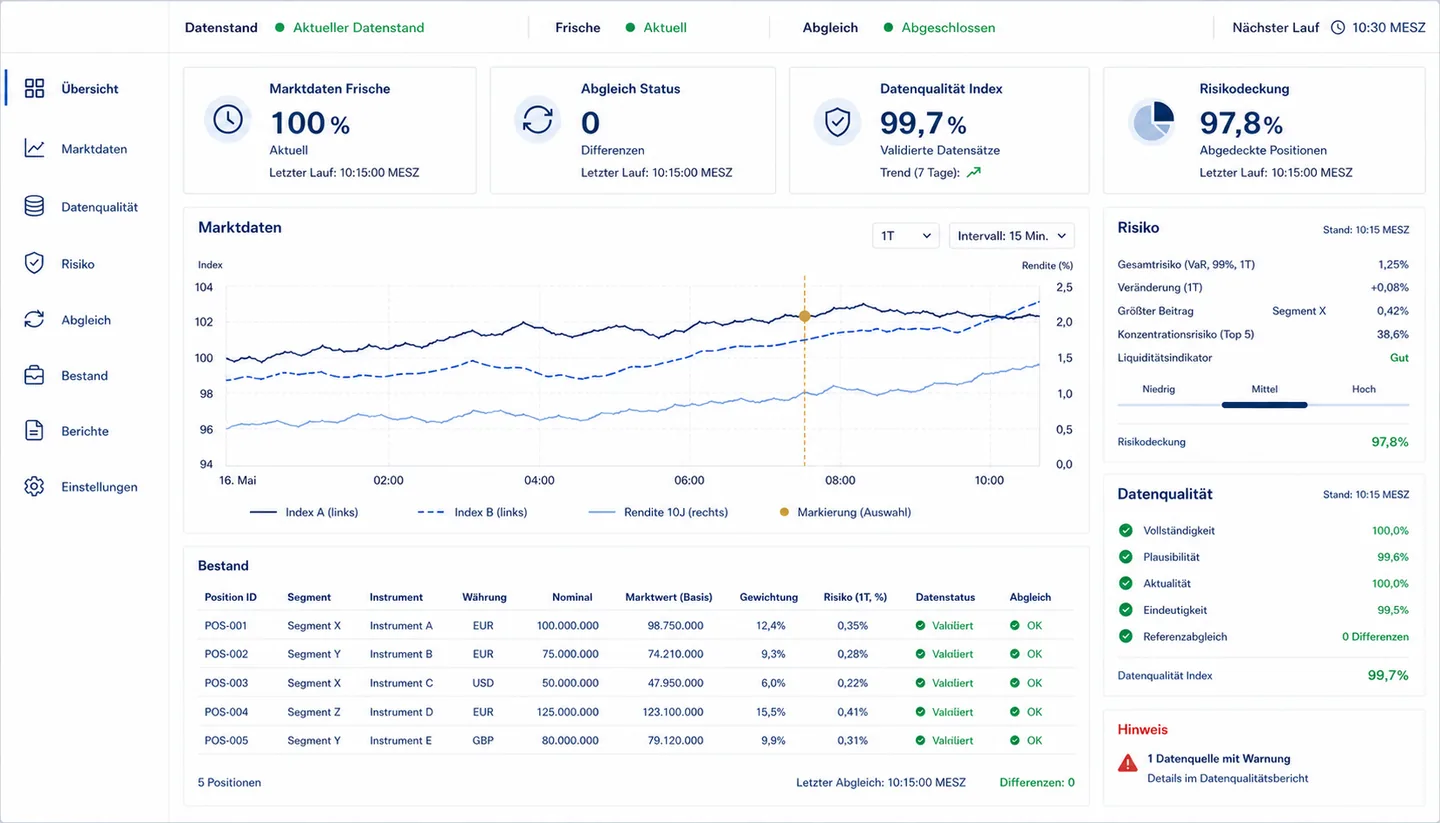
Task: Open the Intervall: 15 Min. dropdown
Action: [1012, 236]
